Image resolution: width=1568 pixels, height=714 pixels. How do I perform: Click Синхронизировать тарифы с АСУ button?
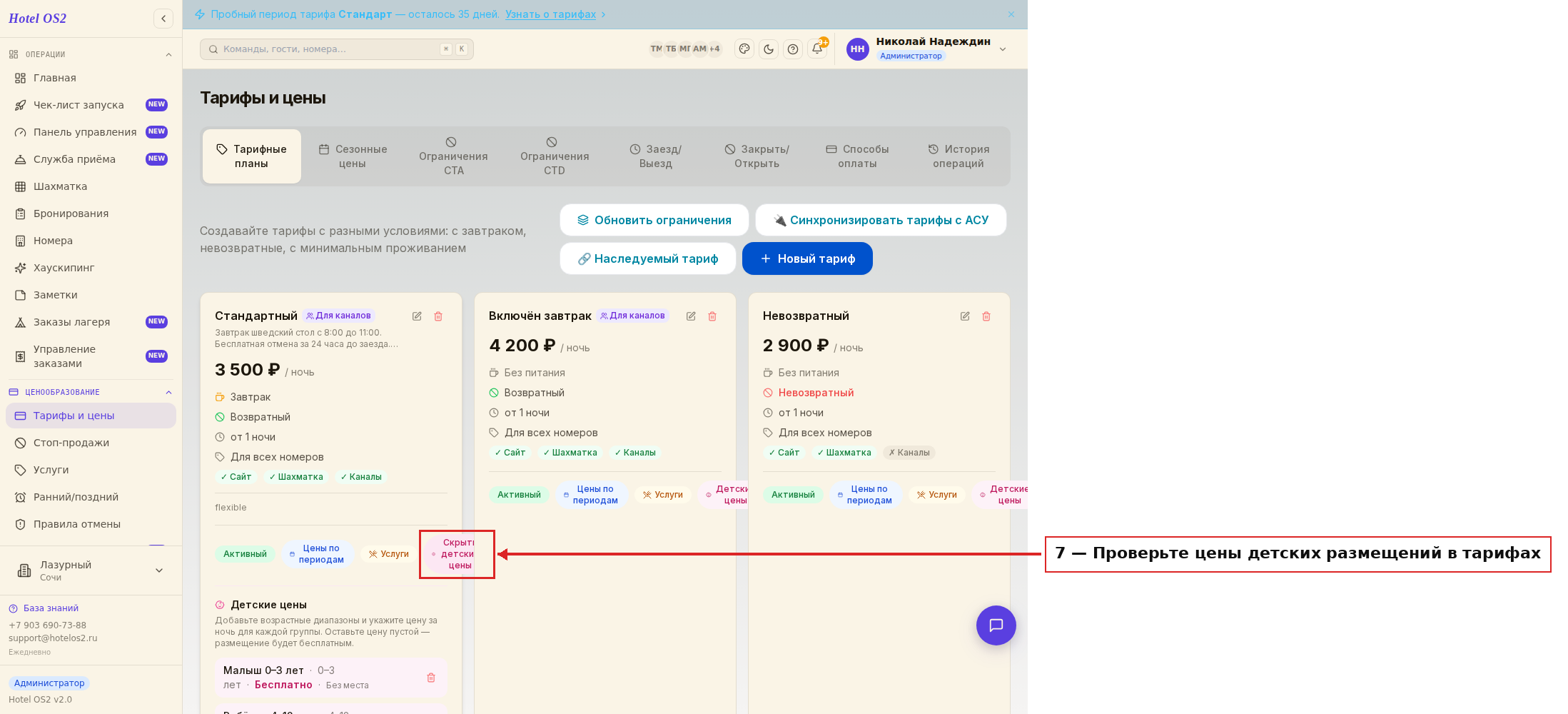(x=881, y=220)
